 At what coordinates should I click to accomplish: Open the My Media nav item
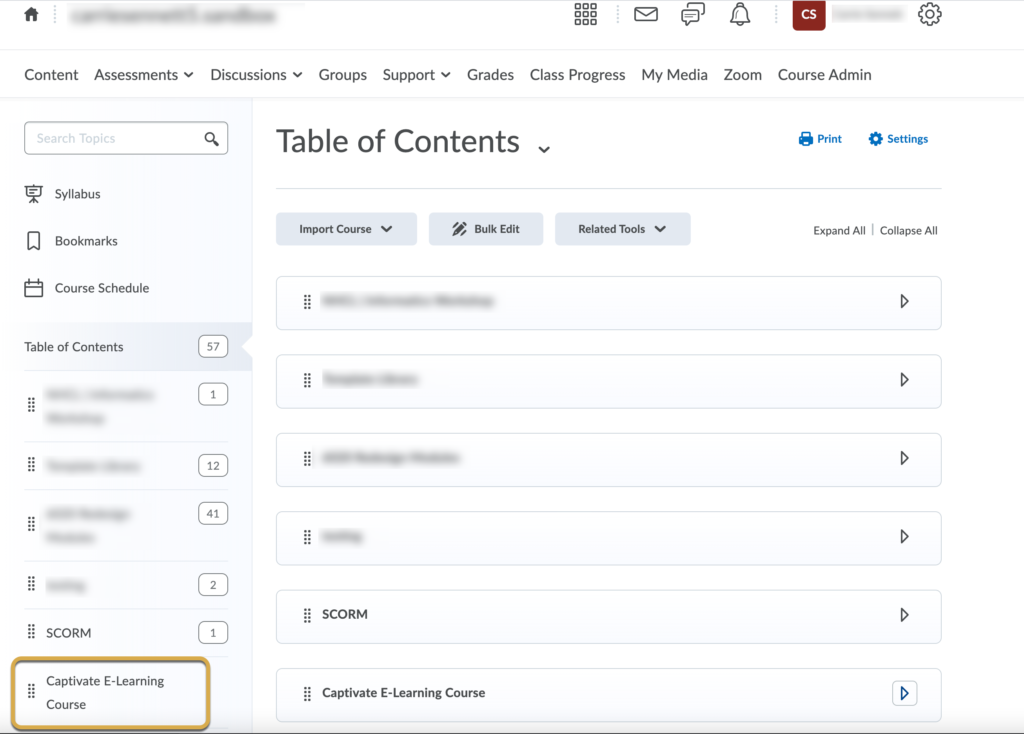674,74
